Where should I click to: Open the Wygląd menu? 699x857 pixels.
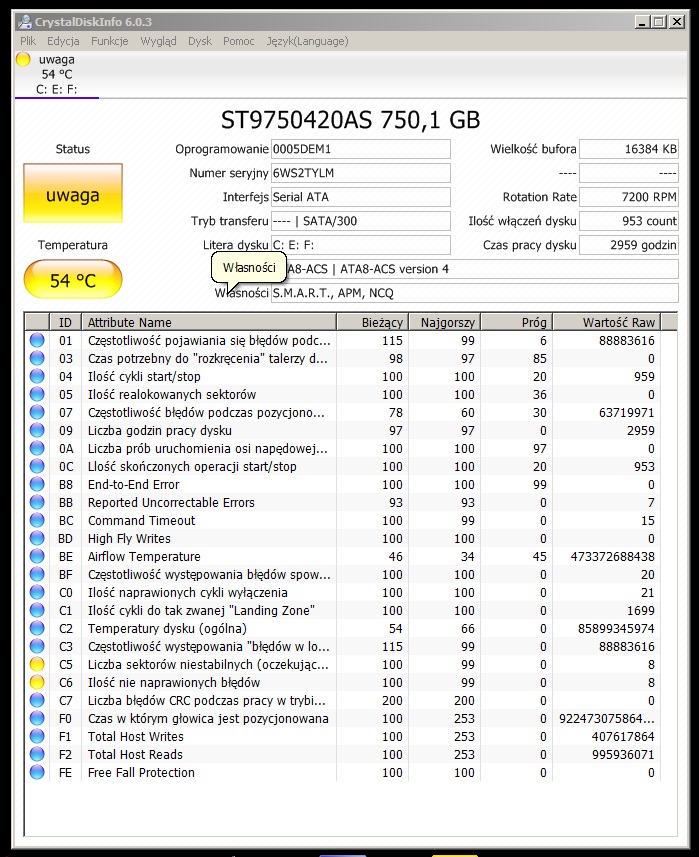pos(158,41)
